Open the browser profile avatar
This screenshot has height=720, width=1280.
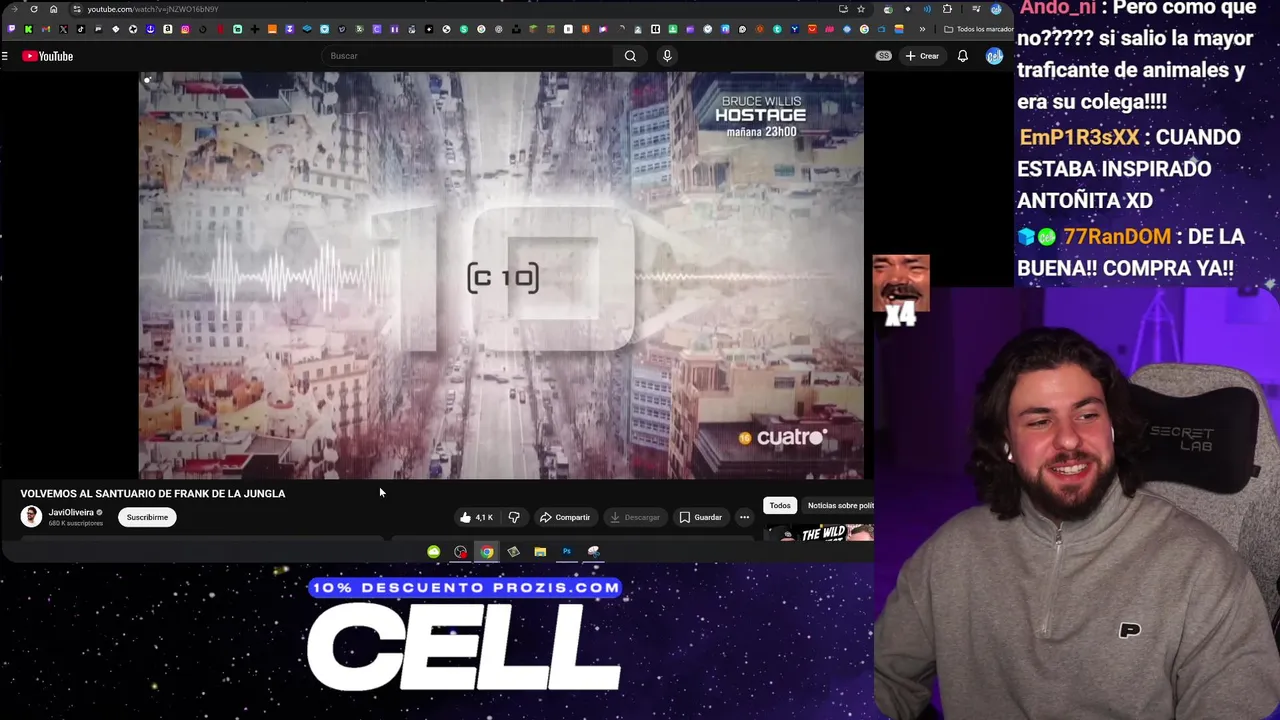tap(996, 9)
